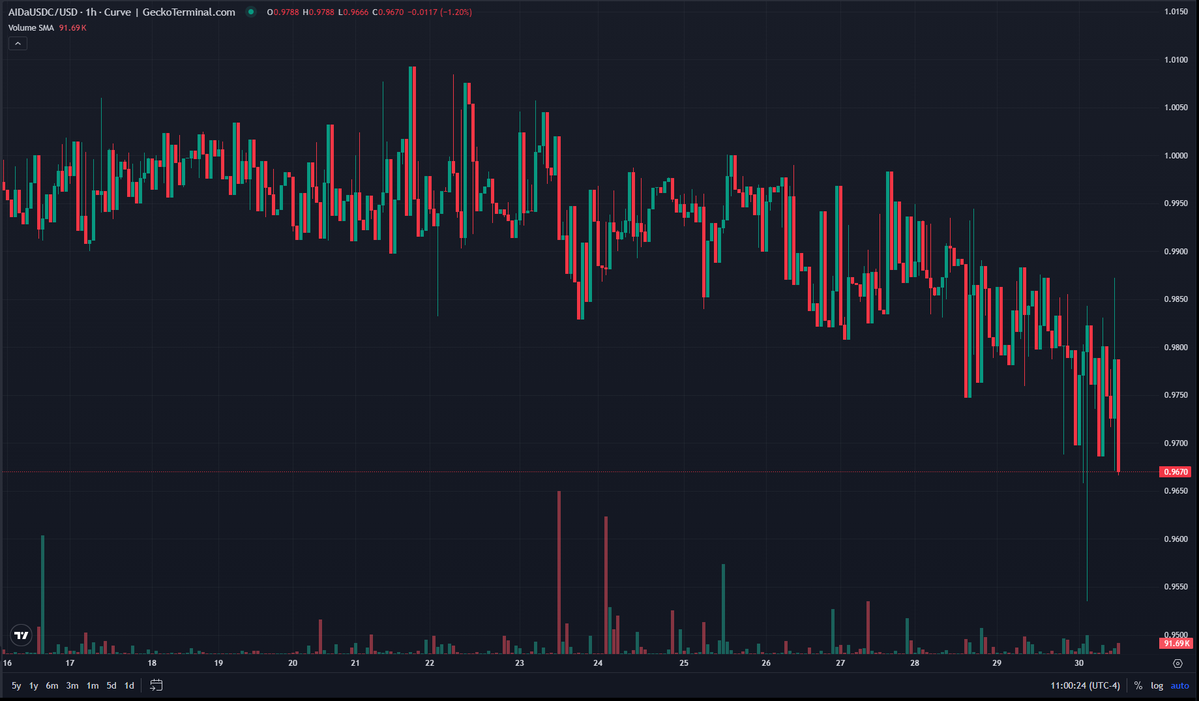Select the 1y time range
Image resolution: width=1199 pixels, height=701 pixels.
point(33,686)
